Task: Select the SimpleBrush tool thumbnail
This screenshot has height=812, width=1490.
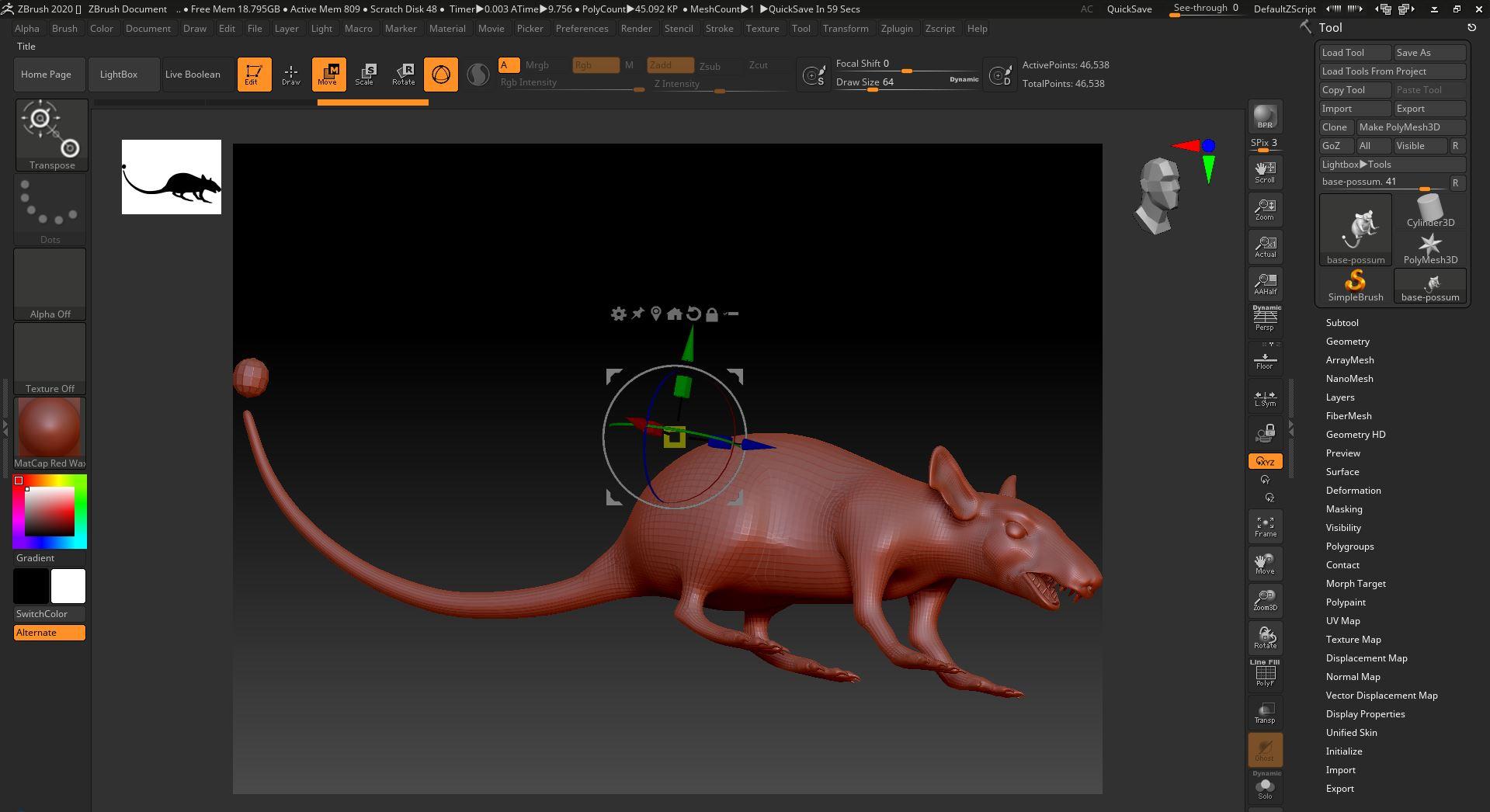Action: pyautogui.click(x=1355, y=285)
